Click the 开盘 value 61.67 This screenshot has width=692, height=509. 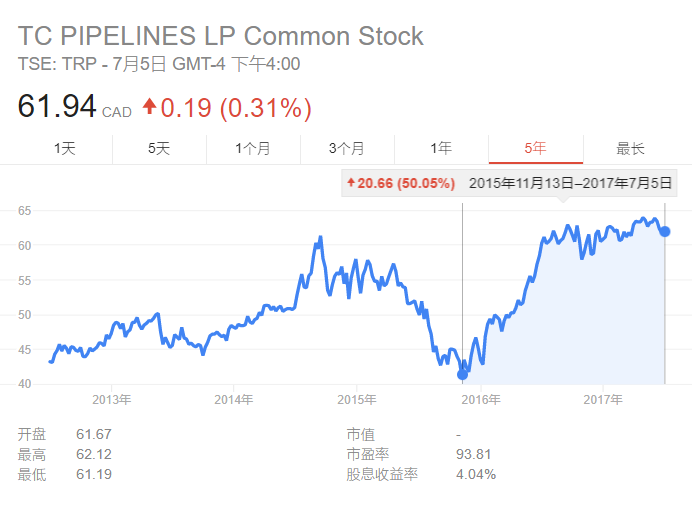click(x=94, y=434)
